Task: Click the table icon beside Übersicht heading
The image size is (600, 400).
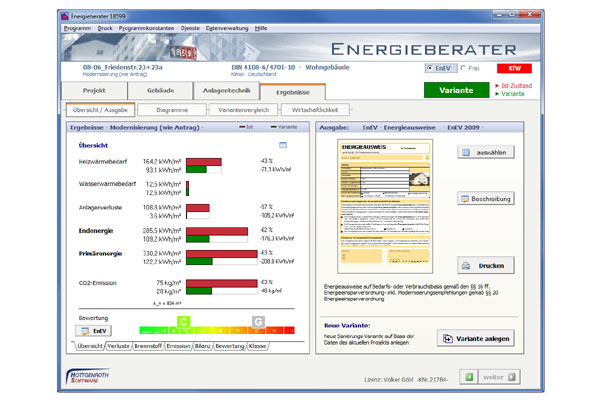Action: (283, 145)
